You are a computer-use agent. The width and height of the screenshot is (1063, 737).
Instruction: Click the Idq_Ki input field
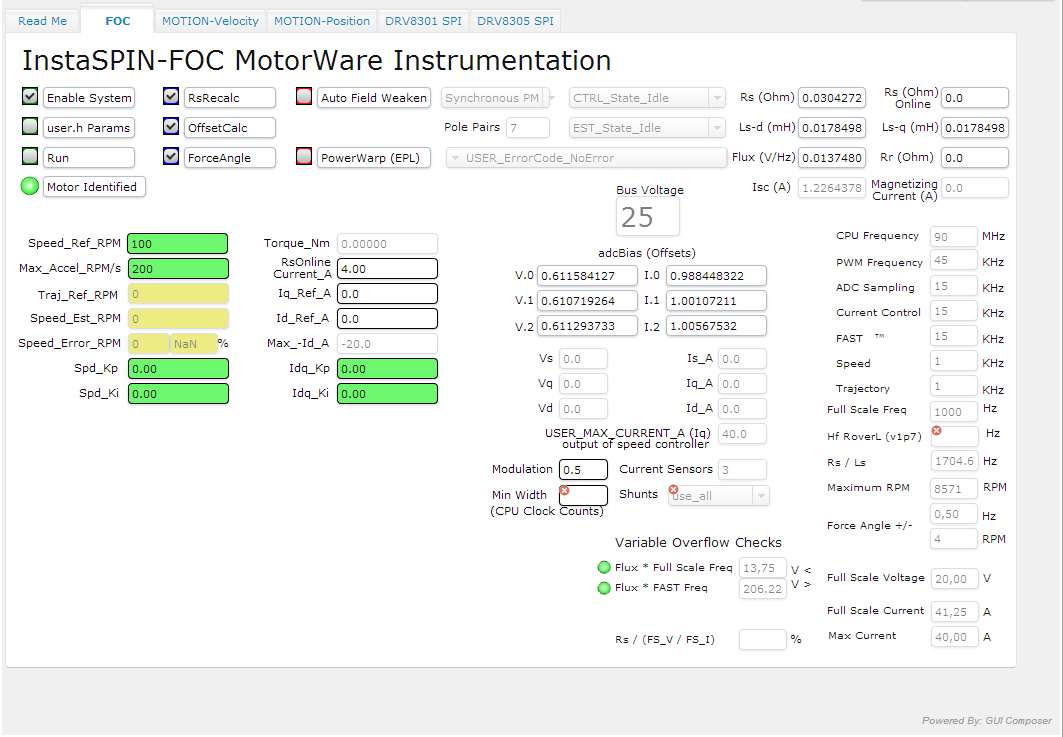[x=386, y=393]
